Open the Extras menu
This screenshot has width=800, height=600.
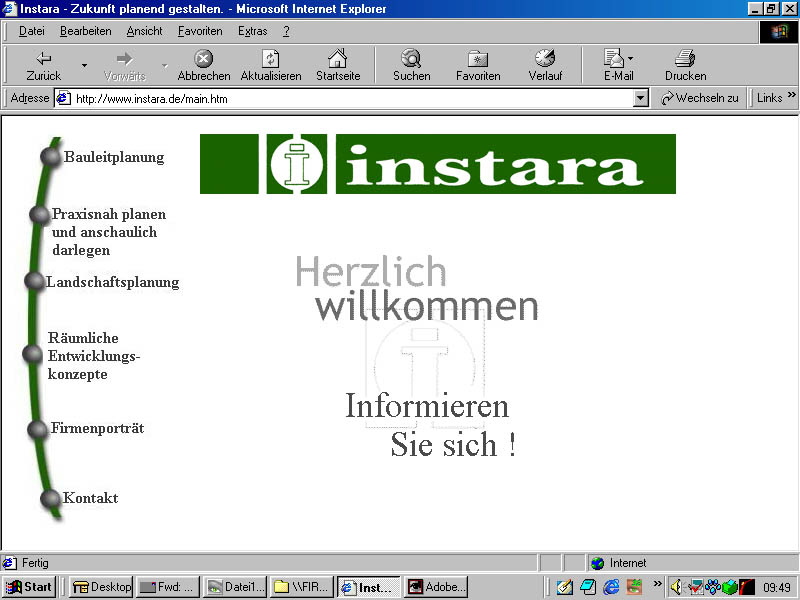[x=253, y=31]
